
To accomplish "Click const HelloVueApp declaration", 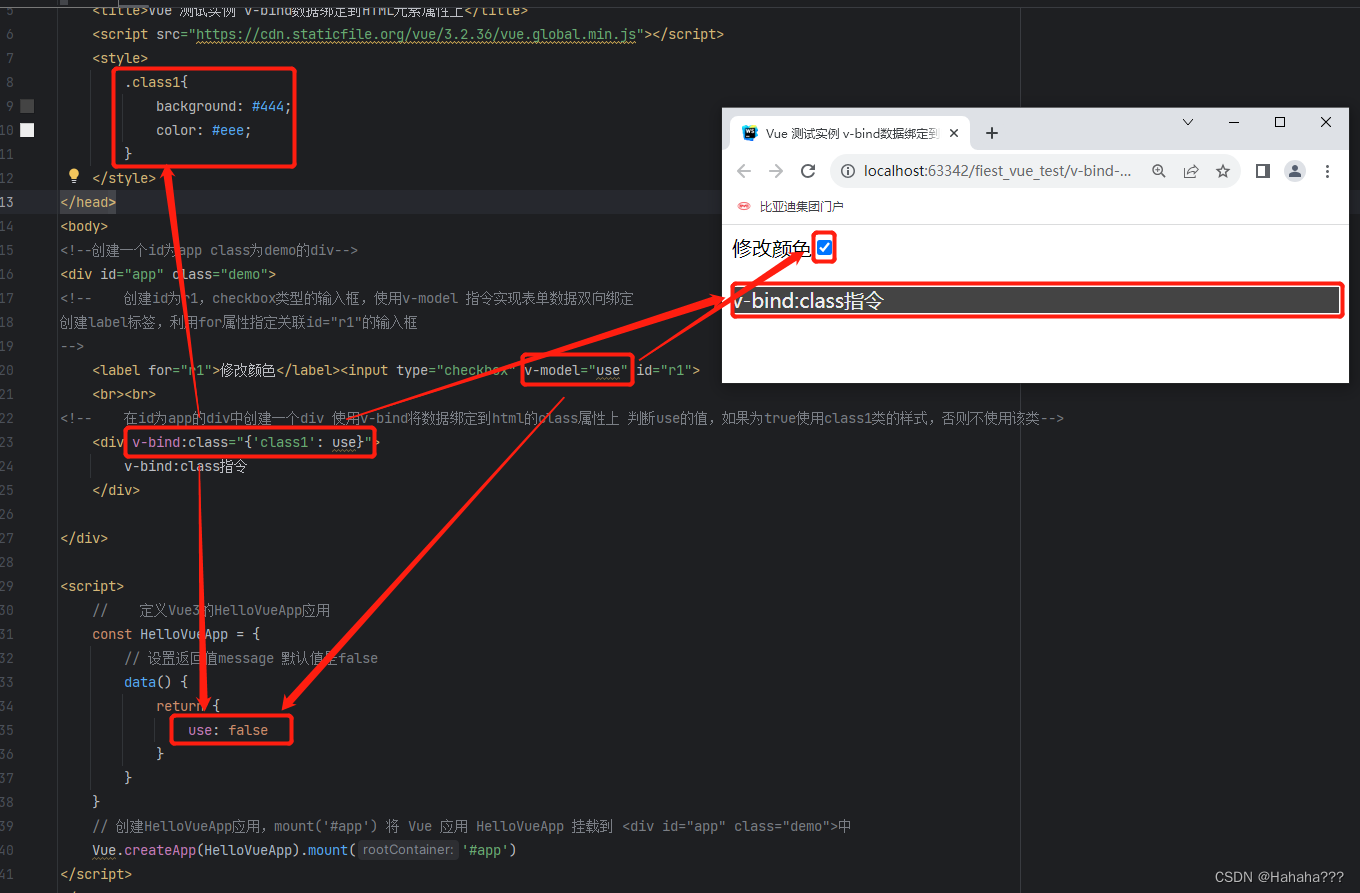I will click(x=176, y=634).
